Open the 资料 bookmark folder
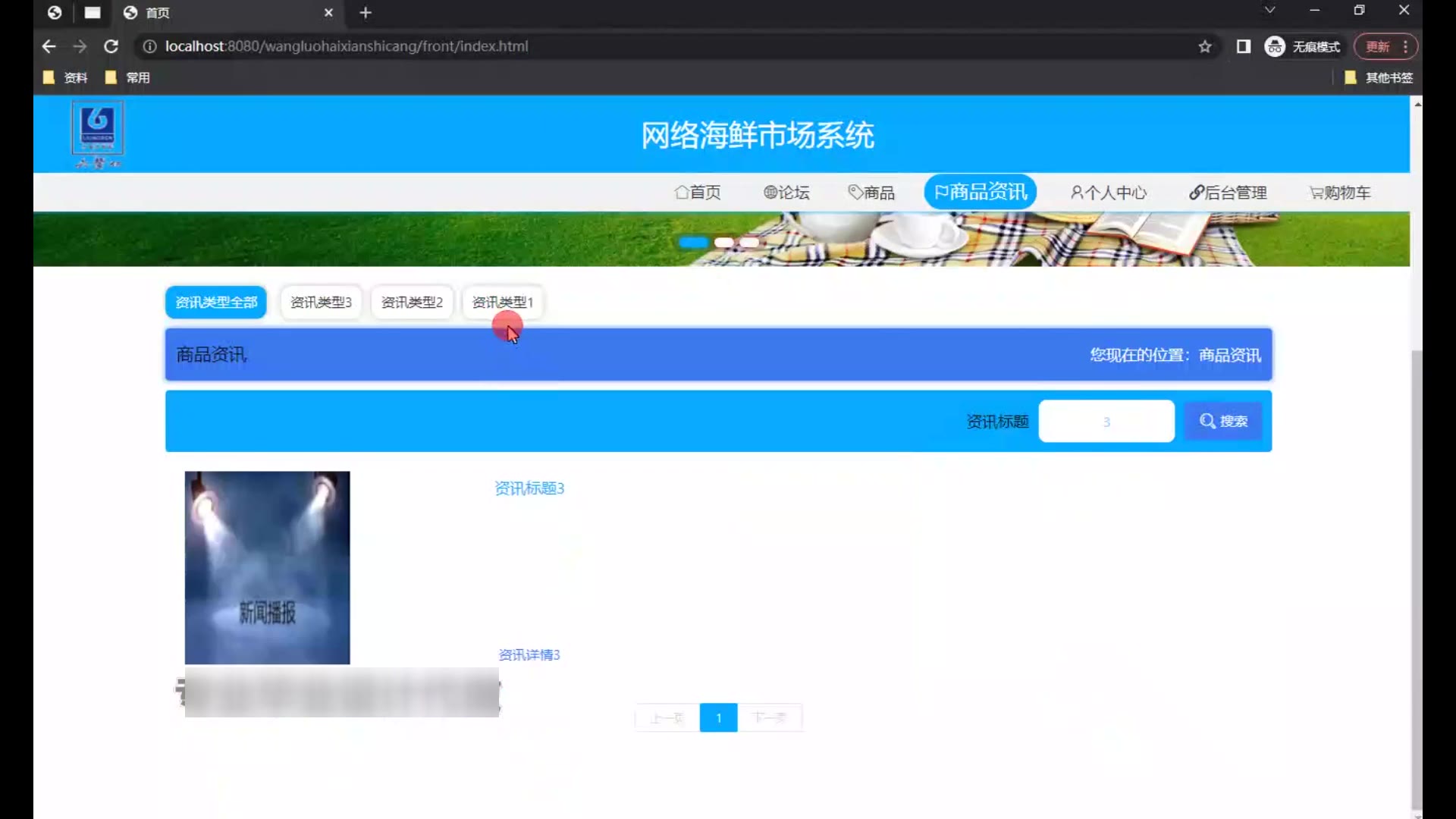The image size is (1456, 819). [66, 77]
